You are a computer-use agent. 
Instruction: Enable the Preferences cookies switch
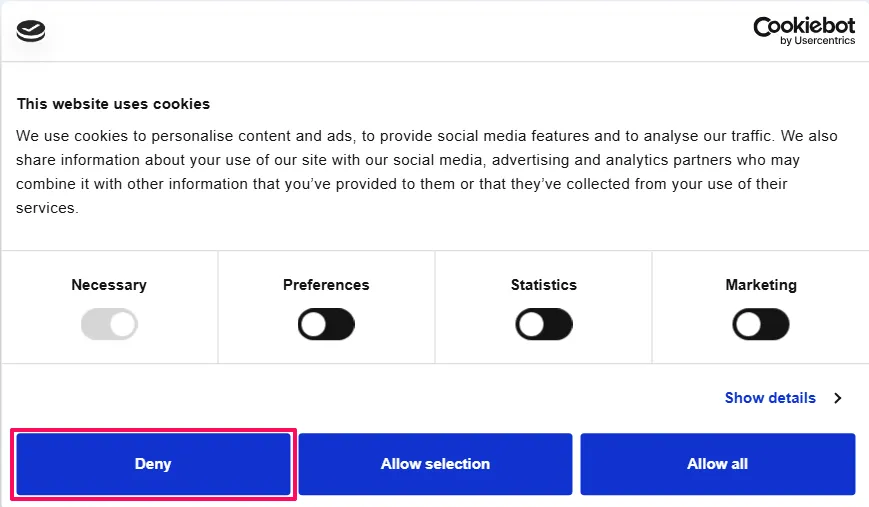[x=326, y=324]
